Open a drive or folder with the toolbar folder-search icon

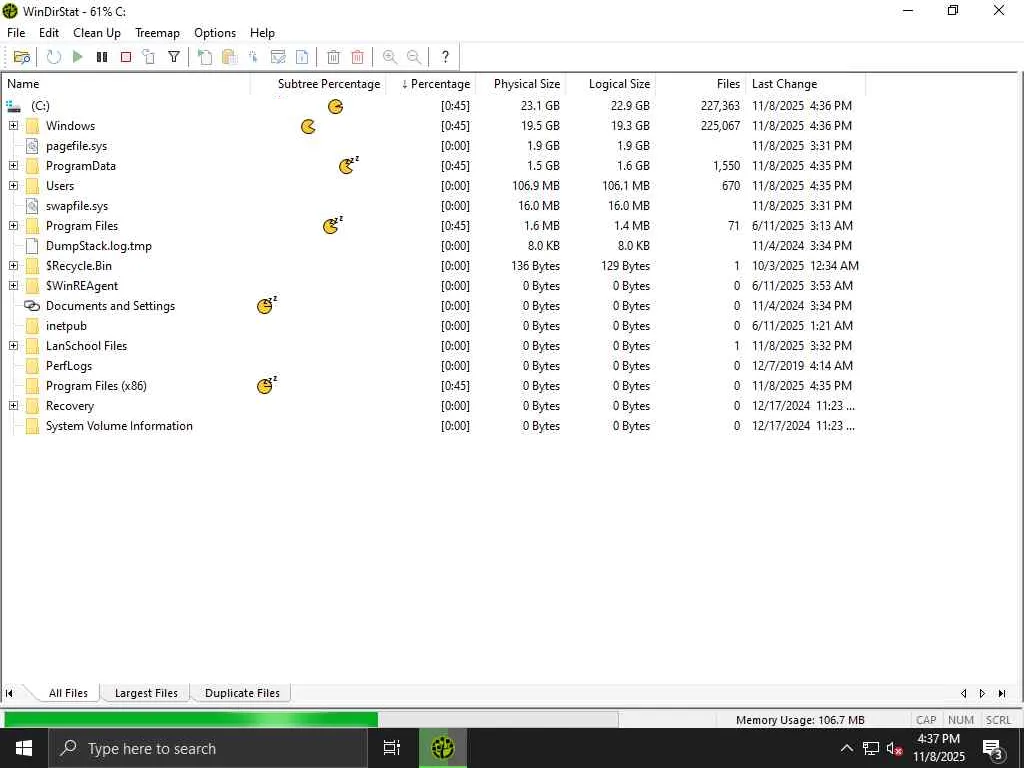(x=22, y=57)
